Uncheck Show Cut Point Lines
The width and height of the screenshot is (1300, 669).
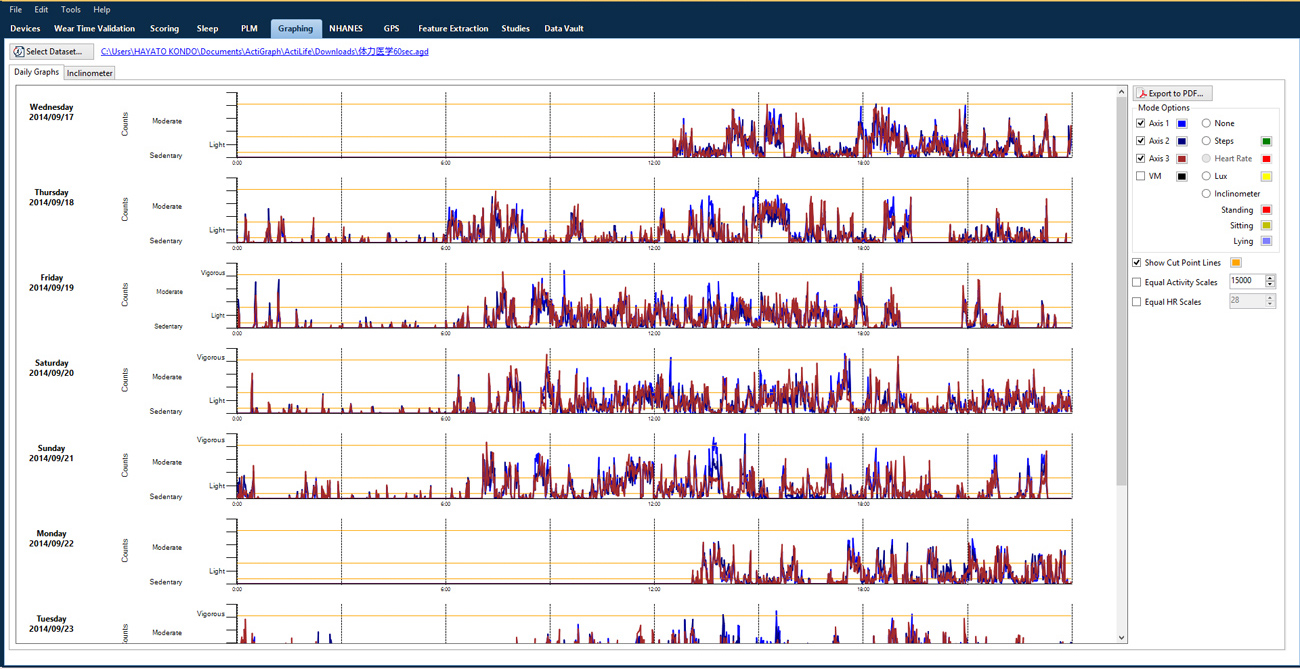click(x=1138, y=263)
